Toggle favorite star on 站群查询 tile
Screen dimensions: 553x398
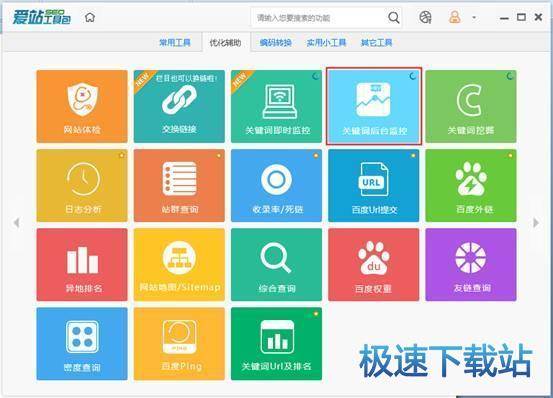[219, 155]
